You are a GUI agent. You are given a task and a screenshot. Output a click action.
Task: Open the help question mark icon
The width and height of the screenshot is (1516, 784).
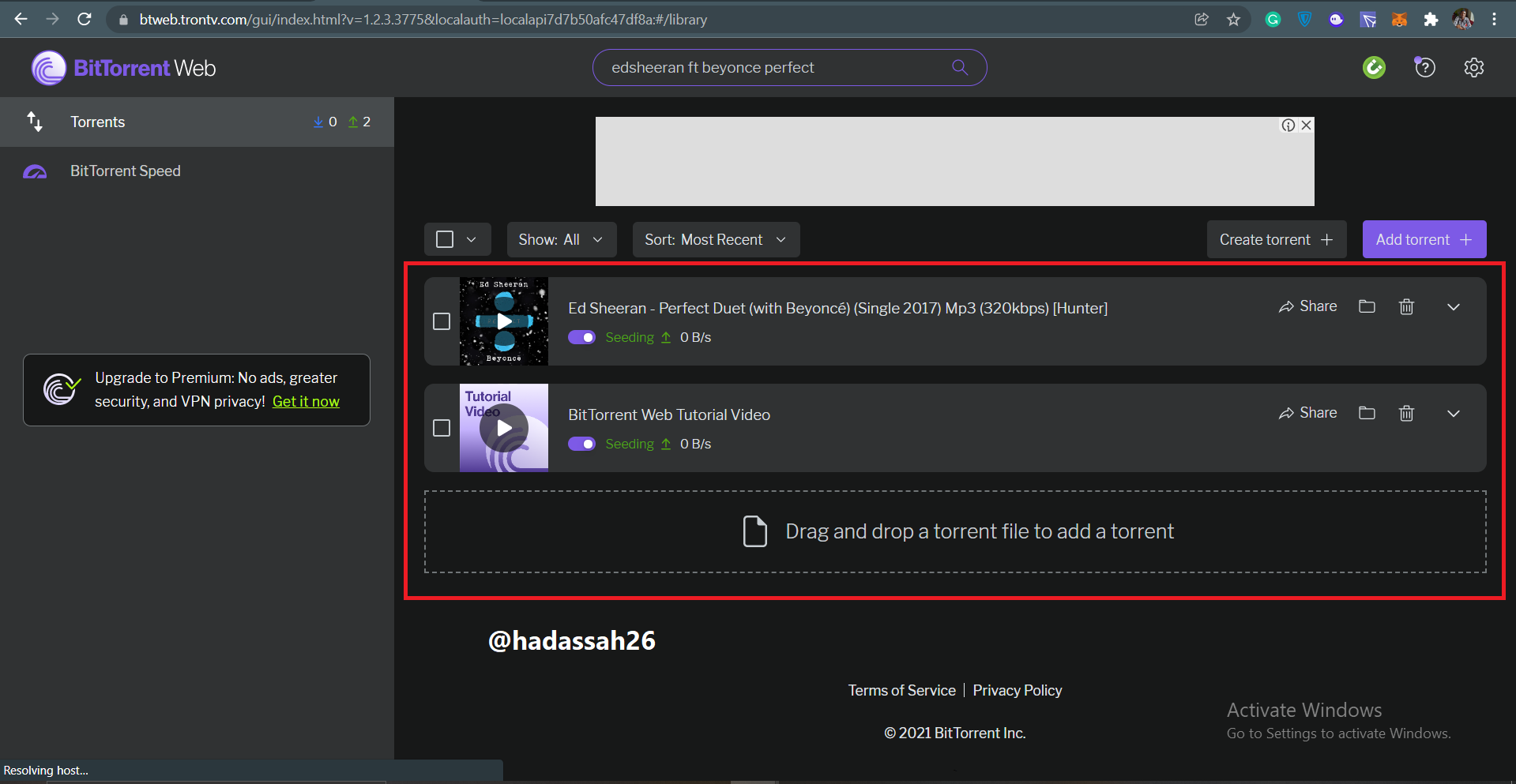tap(1424, 67)
